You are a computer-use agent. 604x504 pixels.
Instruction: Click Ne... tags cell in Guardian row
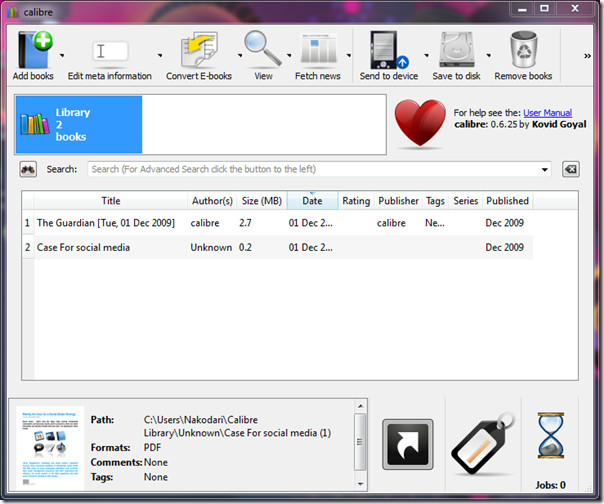(435, 223)
